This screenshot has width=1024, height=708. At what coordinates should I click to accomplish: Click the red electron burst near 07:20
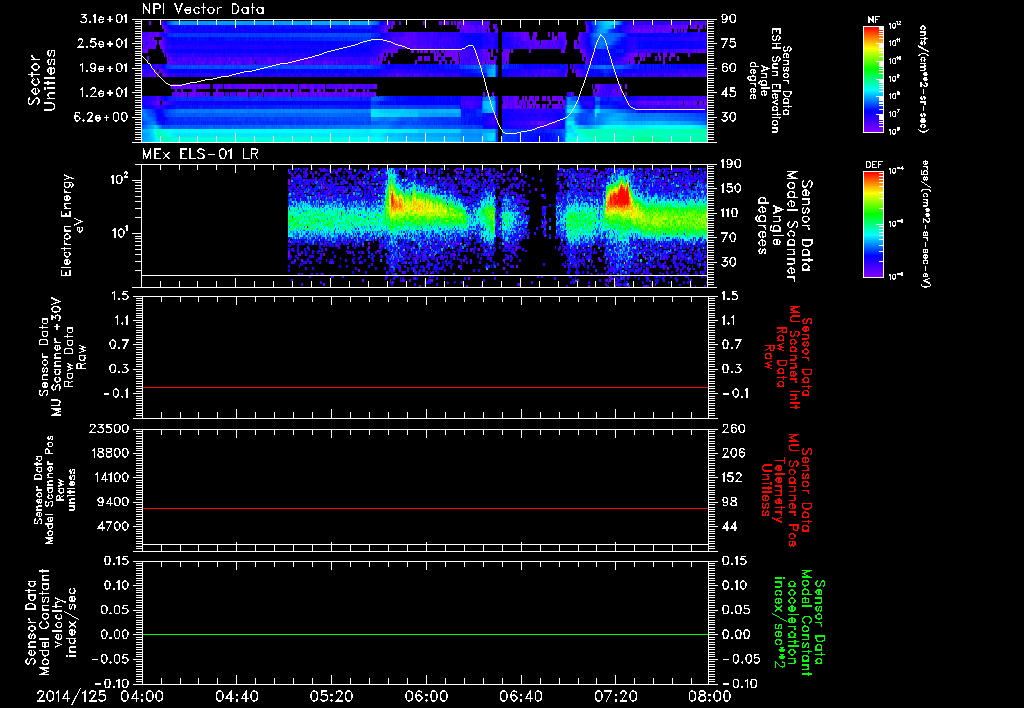619,195
